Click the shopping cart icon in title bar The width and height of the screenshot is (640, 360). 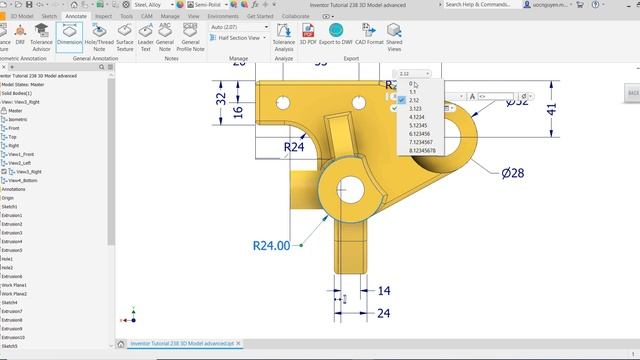580,4
